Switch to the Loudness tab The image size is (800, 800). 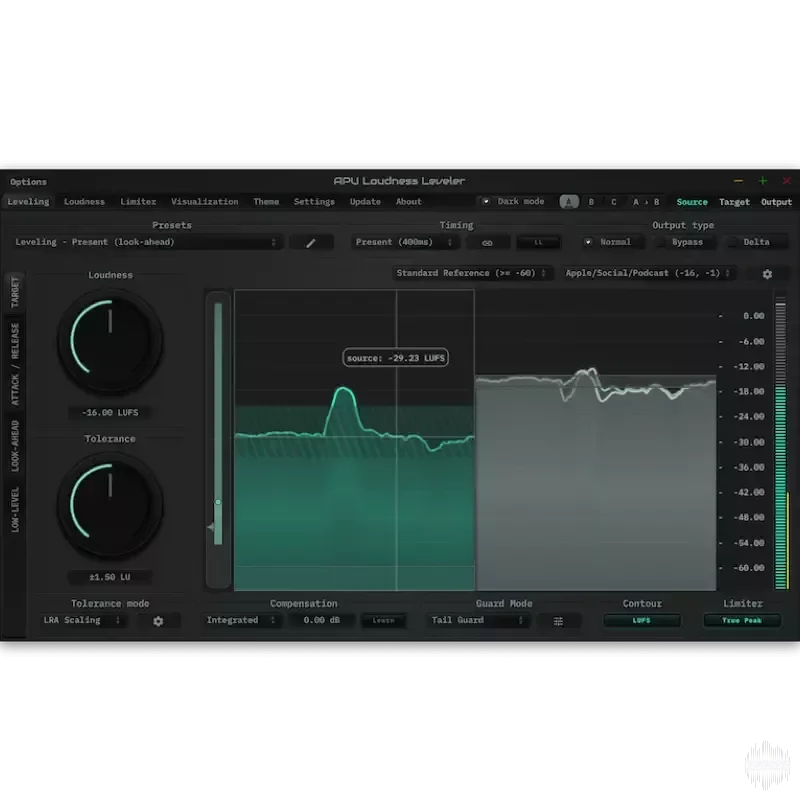84,202
